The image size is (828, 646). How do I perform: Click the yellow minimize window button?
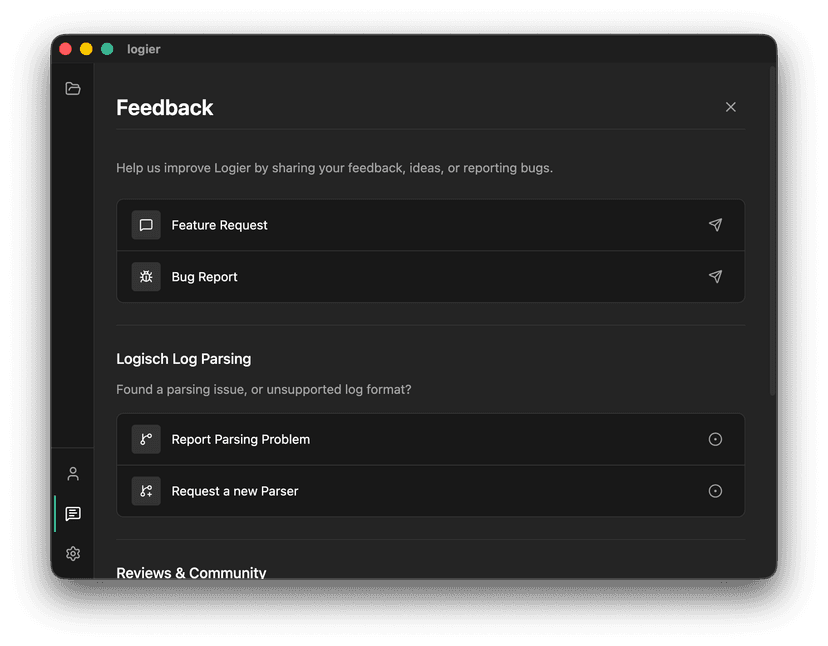(86, 49)
